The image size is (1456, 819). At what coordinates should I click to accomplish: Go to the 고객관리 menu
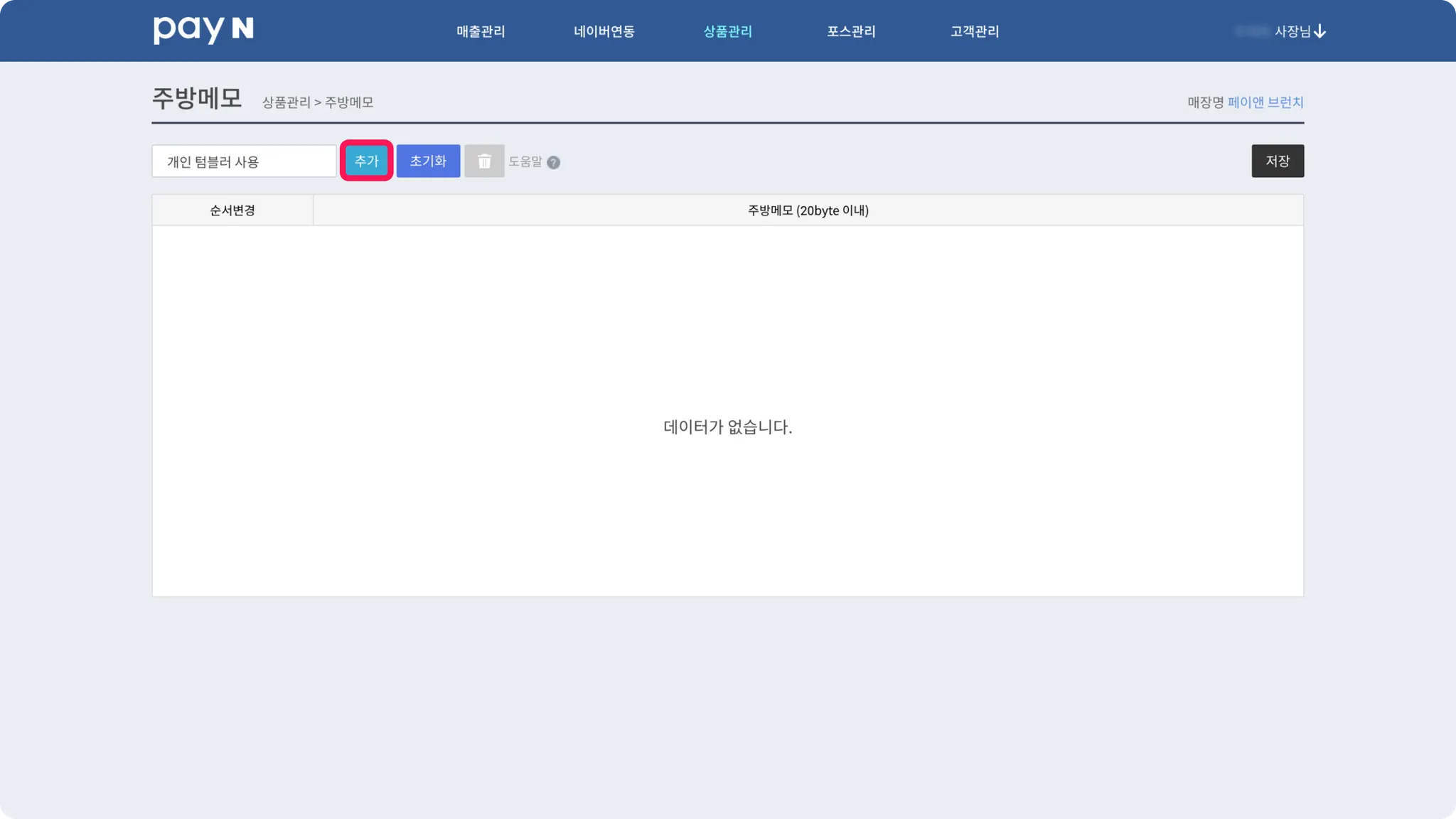975,31
